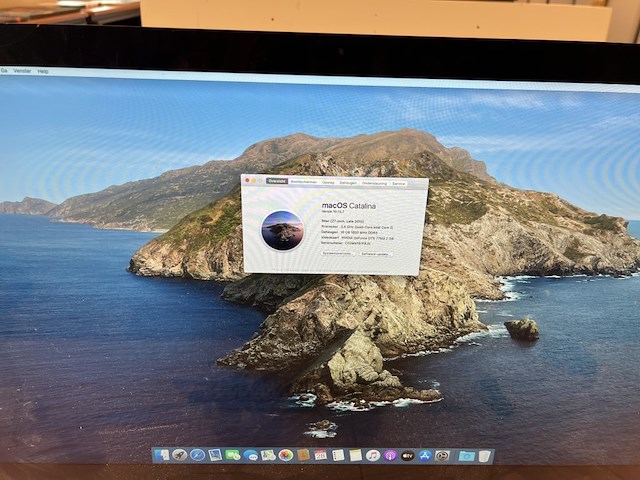
Task: Open the Geheugen tab
Action: [x=348, y=182]
